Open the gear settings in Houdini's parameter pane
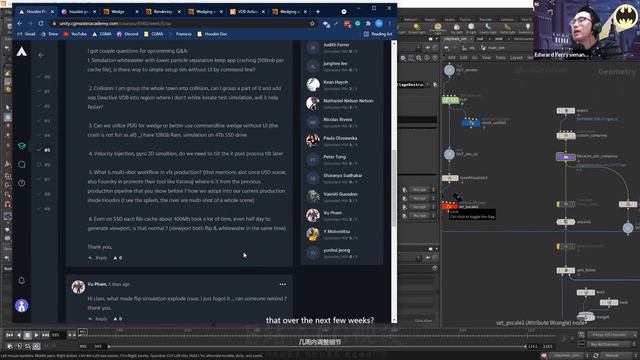This screenshot has height=360, width=640. click(x=403, y=58)
